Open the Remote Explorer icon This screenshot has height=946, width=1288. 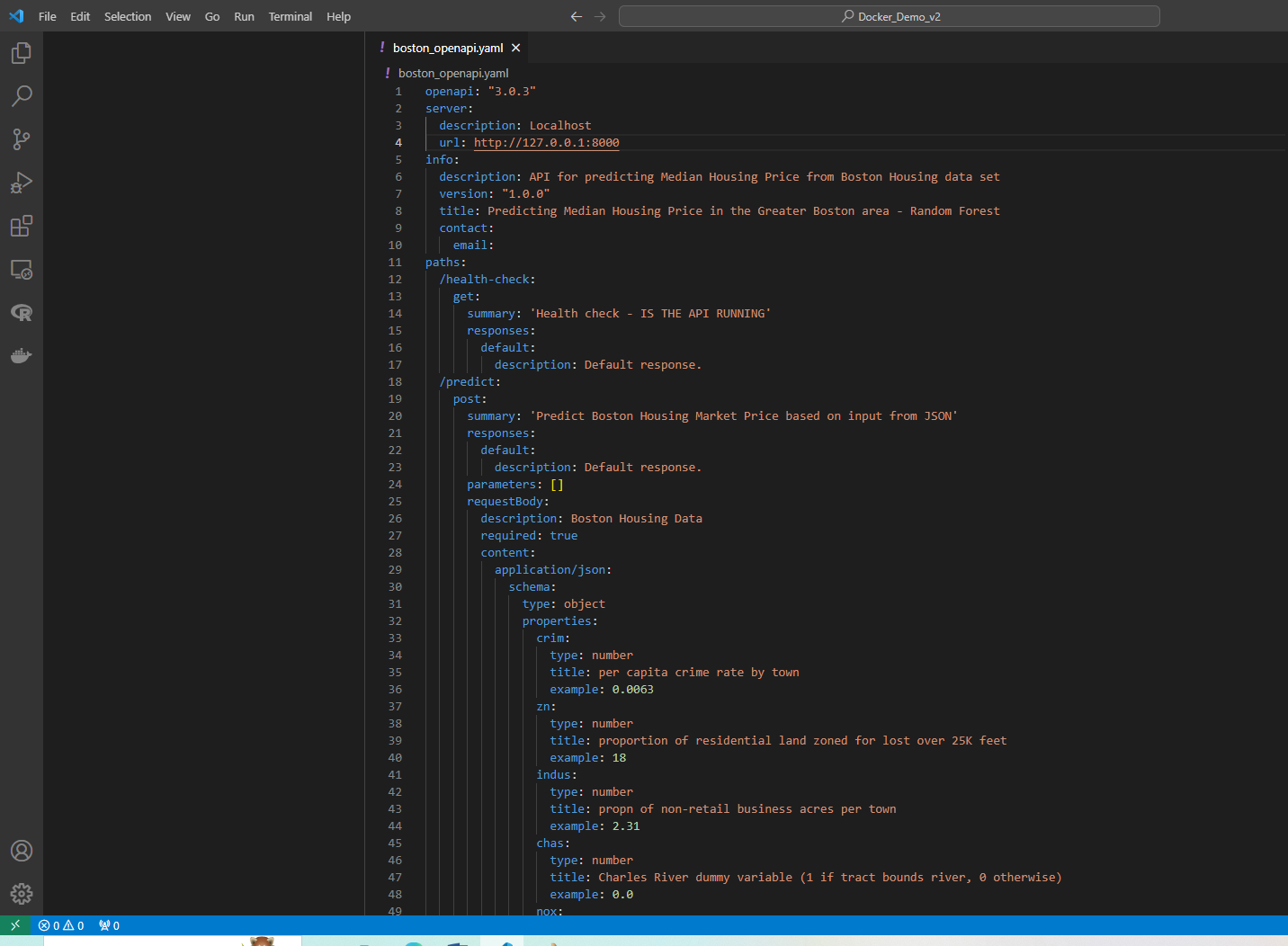pos(22,270)
